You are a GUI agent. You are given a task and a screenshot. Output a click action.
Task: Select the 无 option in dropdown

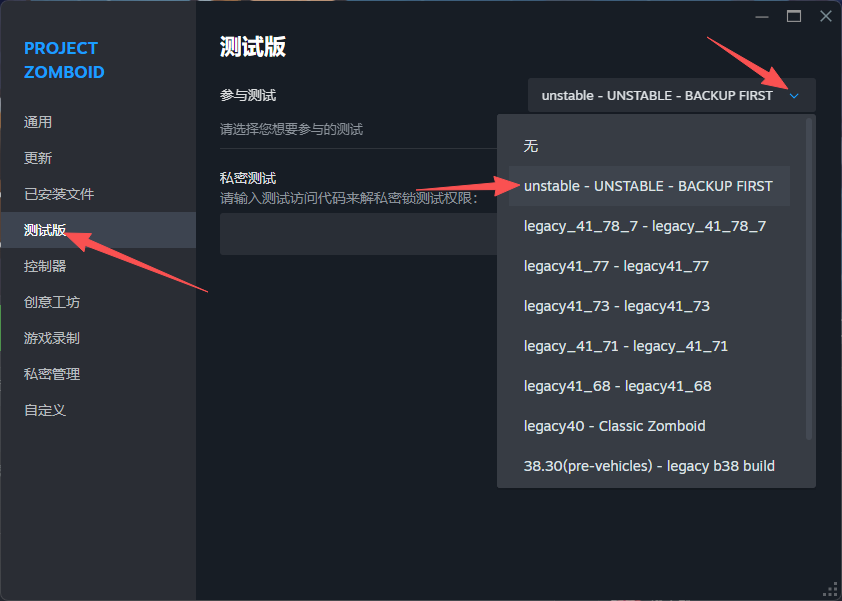(x=531, y=146)
